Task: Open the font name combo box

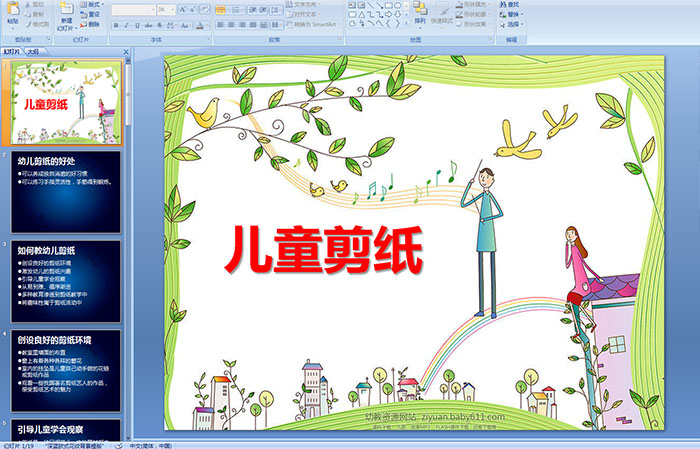Action: (133, 9)
